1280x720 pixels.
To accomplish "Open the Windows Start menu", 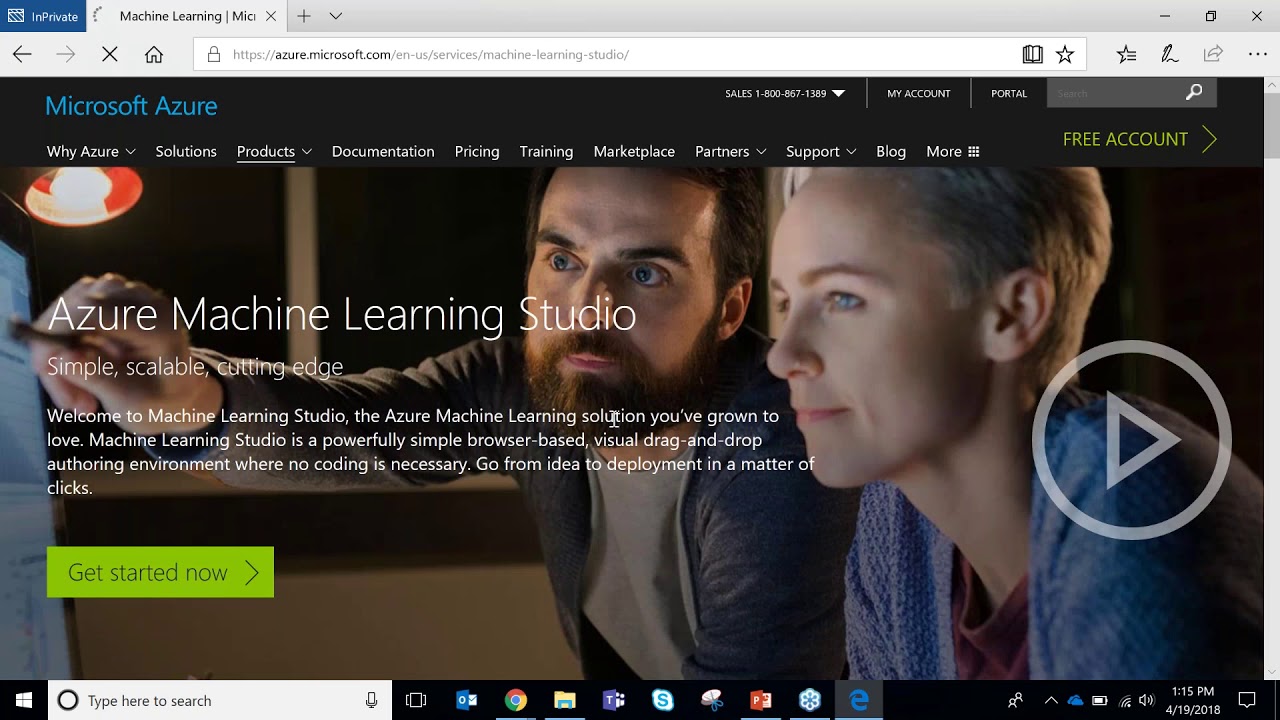I will (x=24, y=700).
